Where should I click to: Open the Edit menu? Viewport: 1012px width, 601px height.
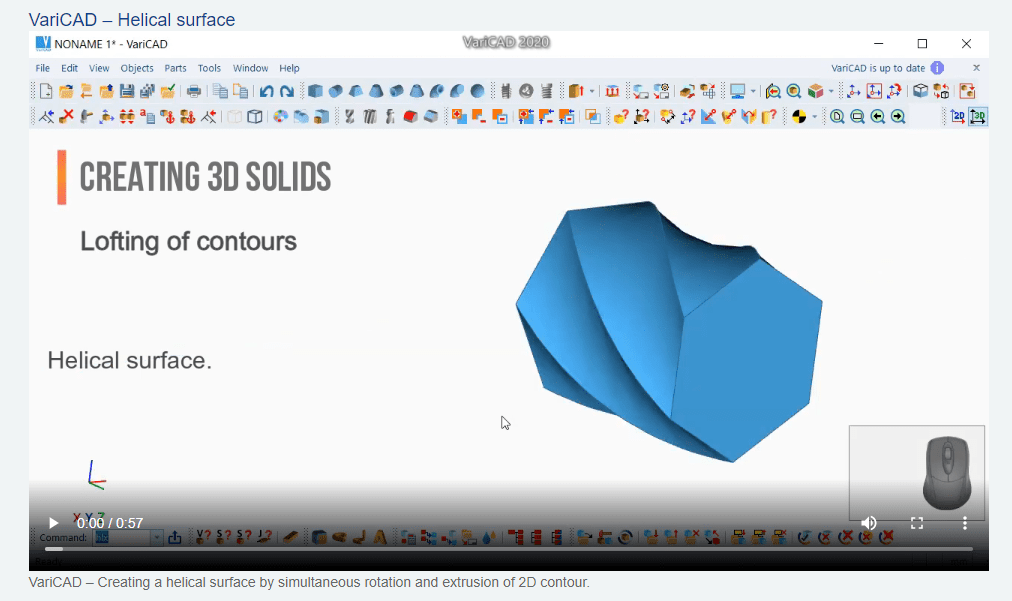point(69,68)
